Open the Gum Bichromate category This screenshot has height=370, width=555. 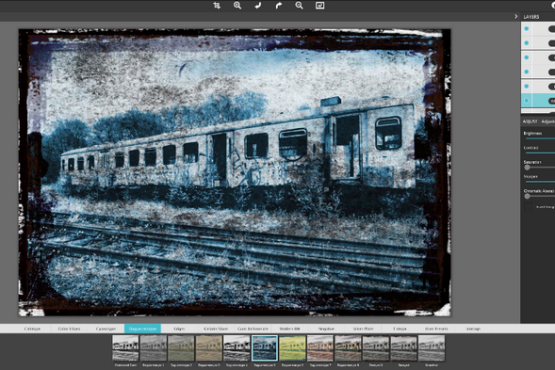(x=253, y=329)
